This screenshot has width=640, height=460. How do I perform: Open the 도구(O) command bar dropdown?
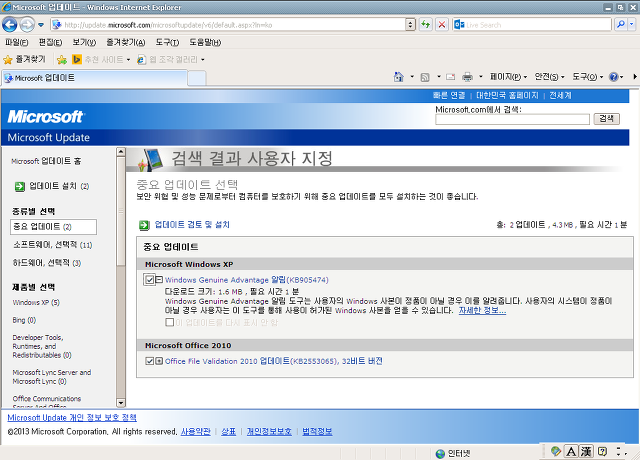tap(587, 77)
